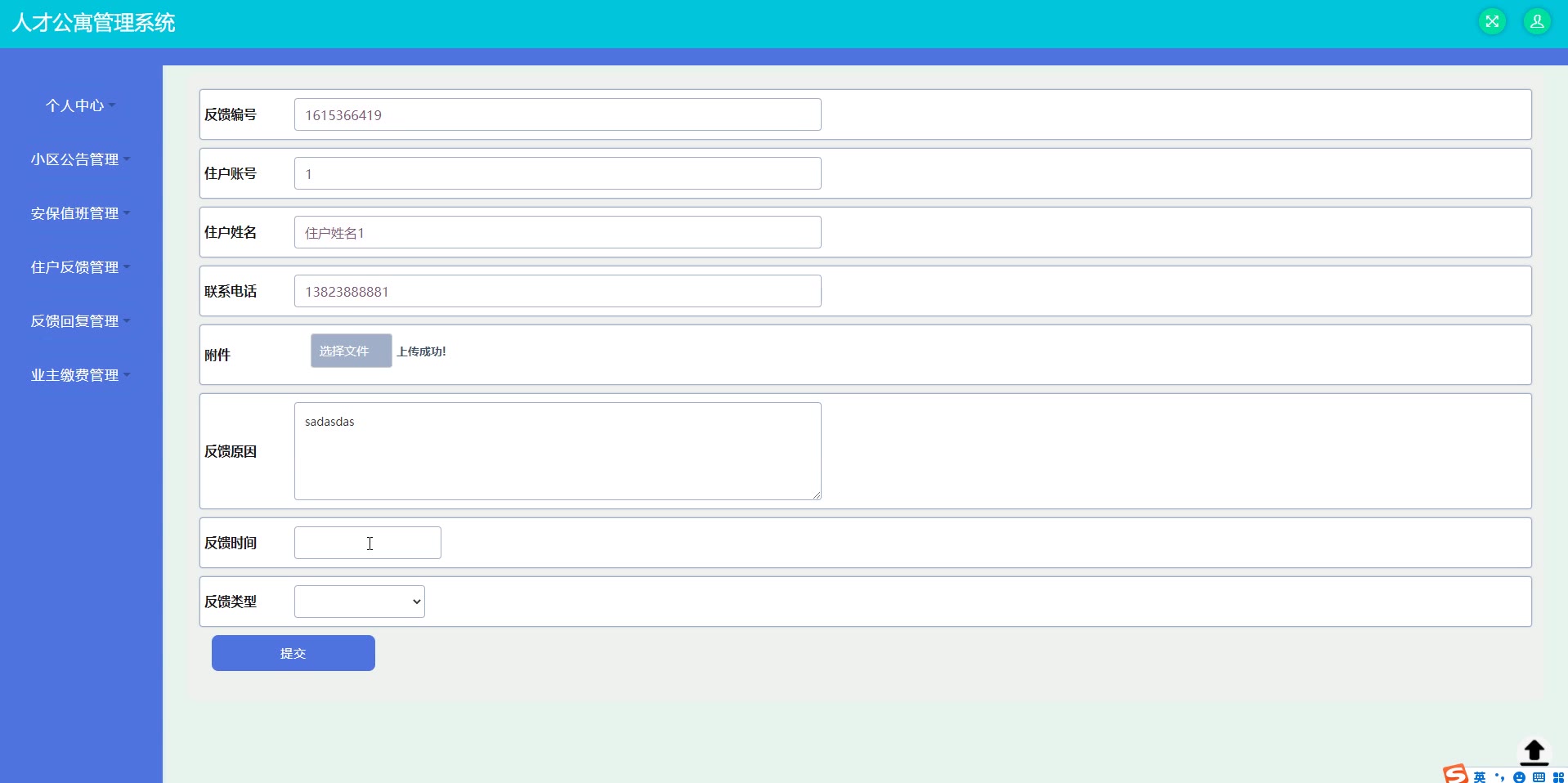
Task: Focus the 住户姓名 input field
Action: coord(558,232)
